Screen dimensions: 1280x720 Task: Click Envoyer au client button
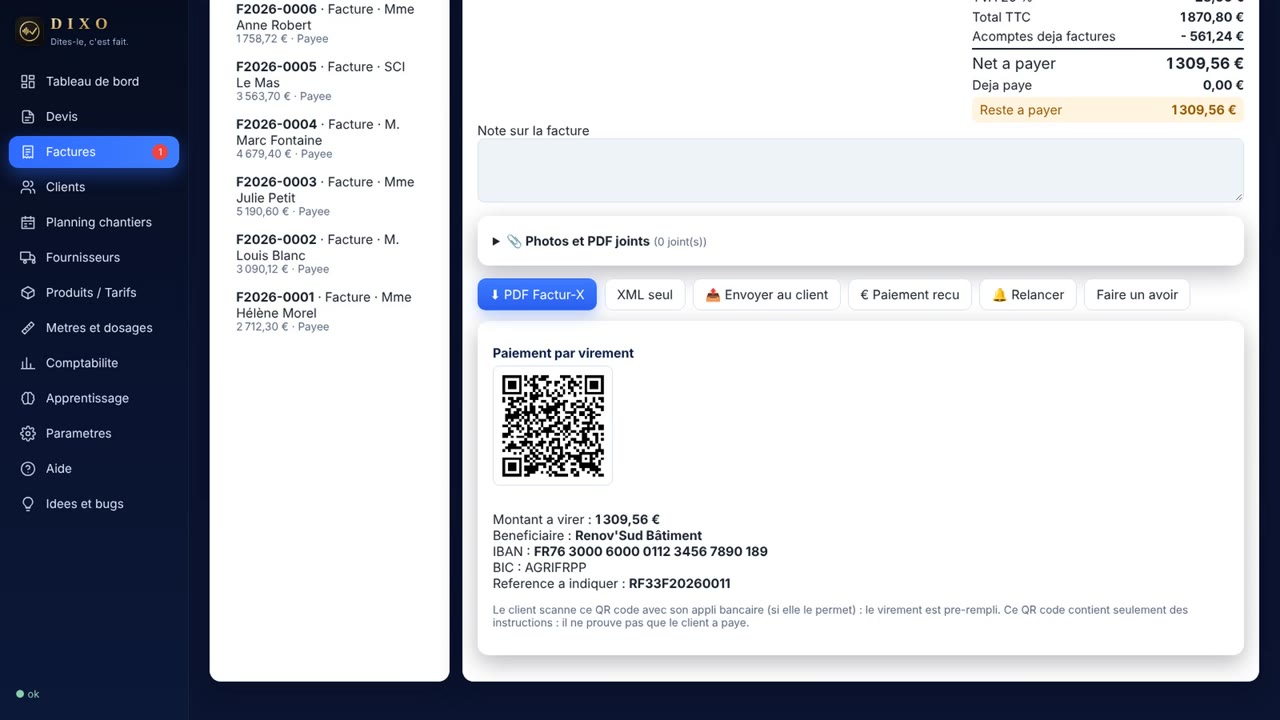767,294
